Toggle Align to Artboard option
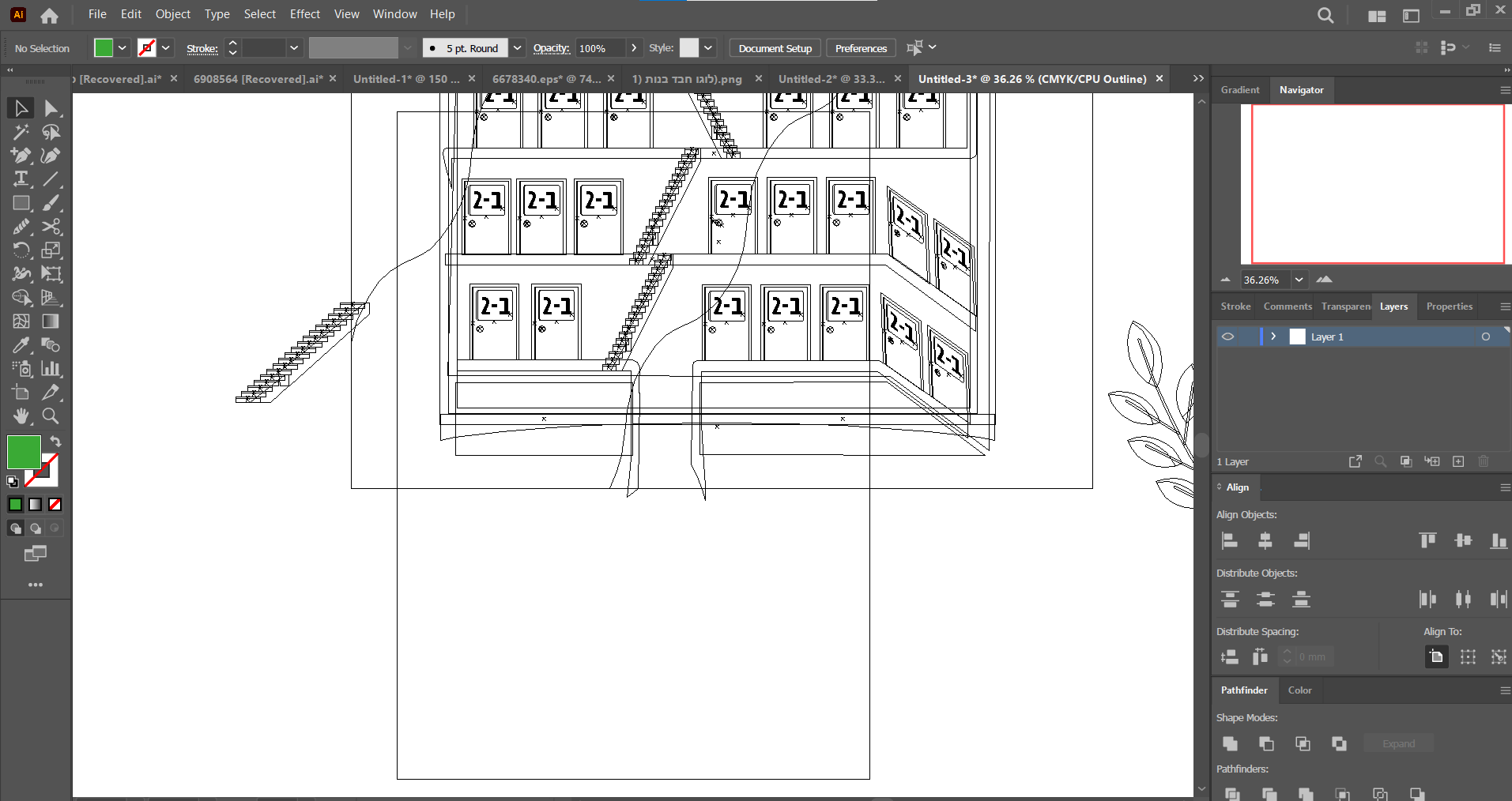 point(1437,656)
